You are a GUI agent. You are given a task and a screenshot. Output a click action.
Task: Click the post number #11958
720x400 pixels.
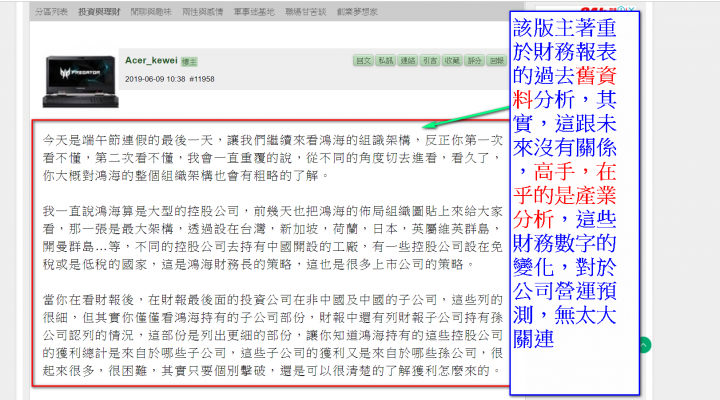click(x=202, y=79)
